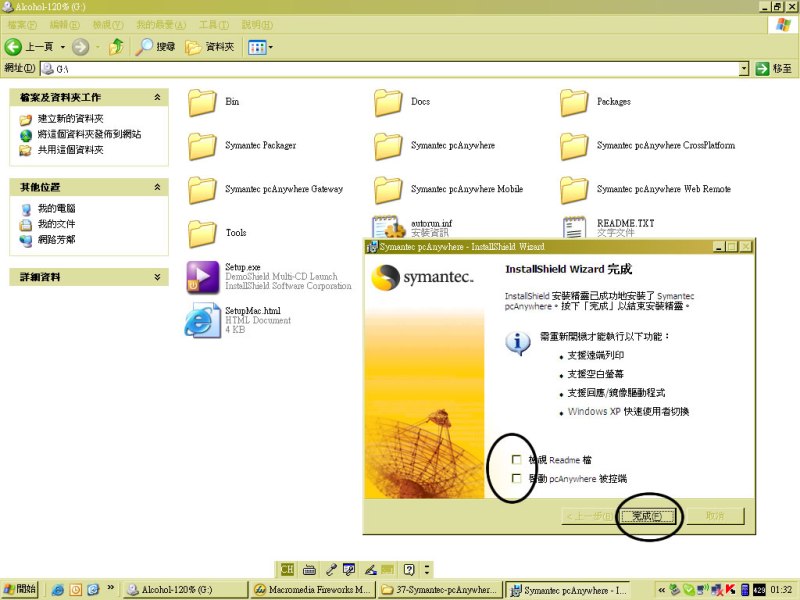
Task: Select Symantec pcAnywhere Mobile folder icon
Action: tap(388, 190)
